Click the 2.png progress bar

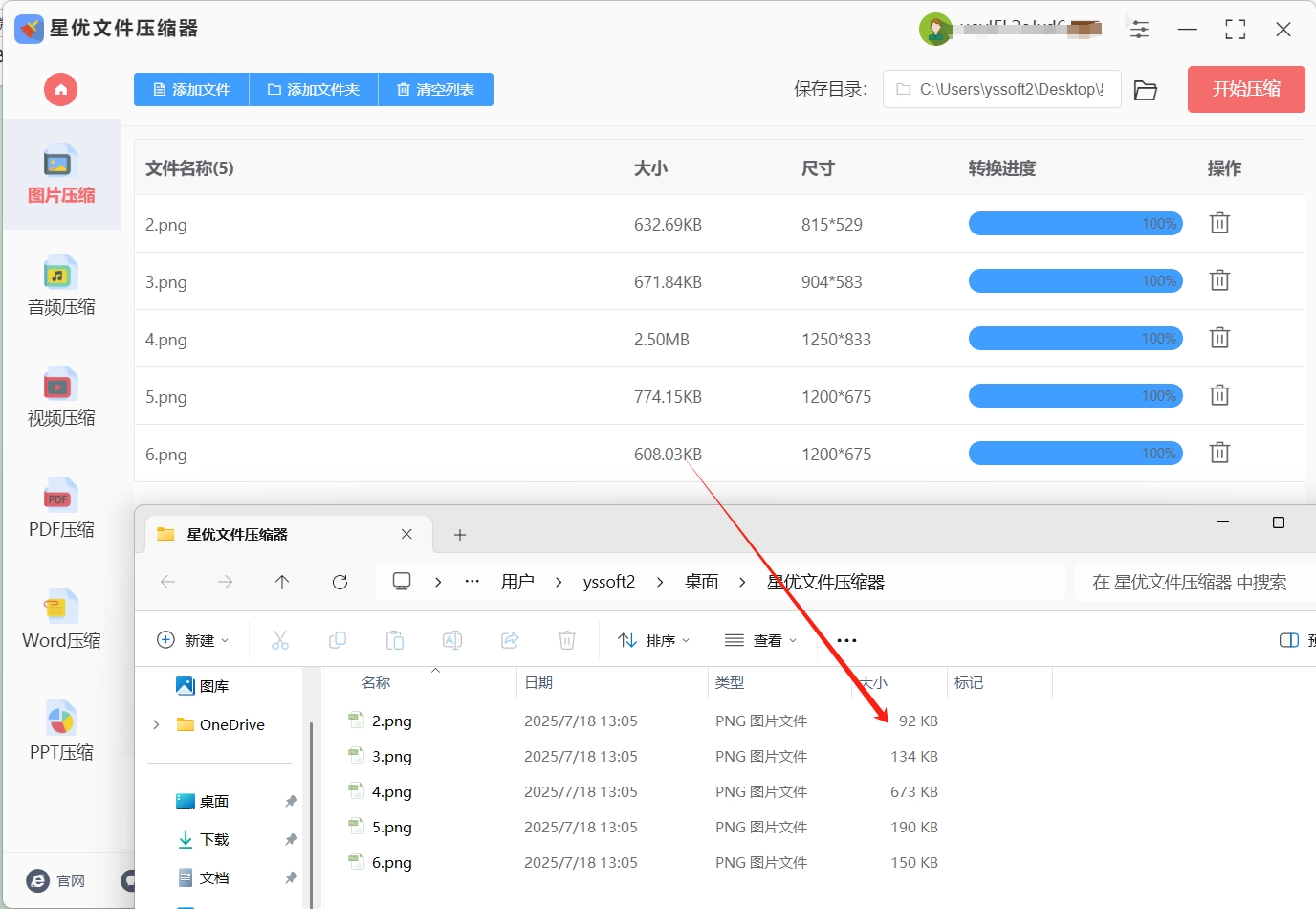pyautogui.click(x=1076, y=224)
